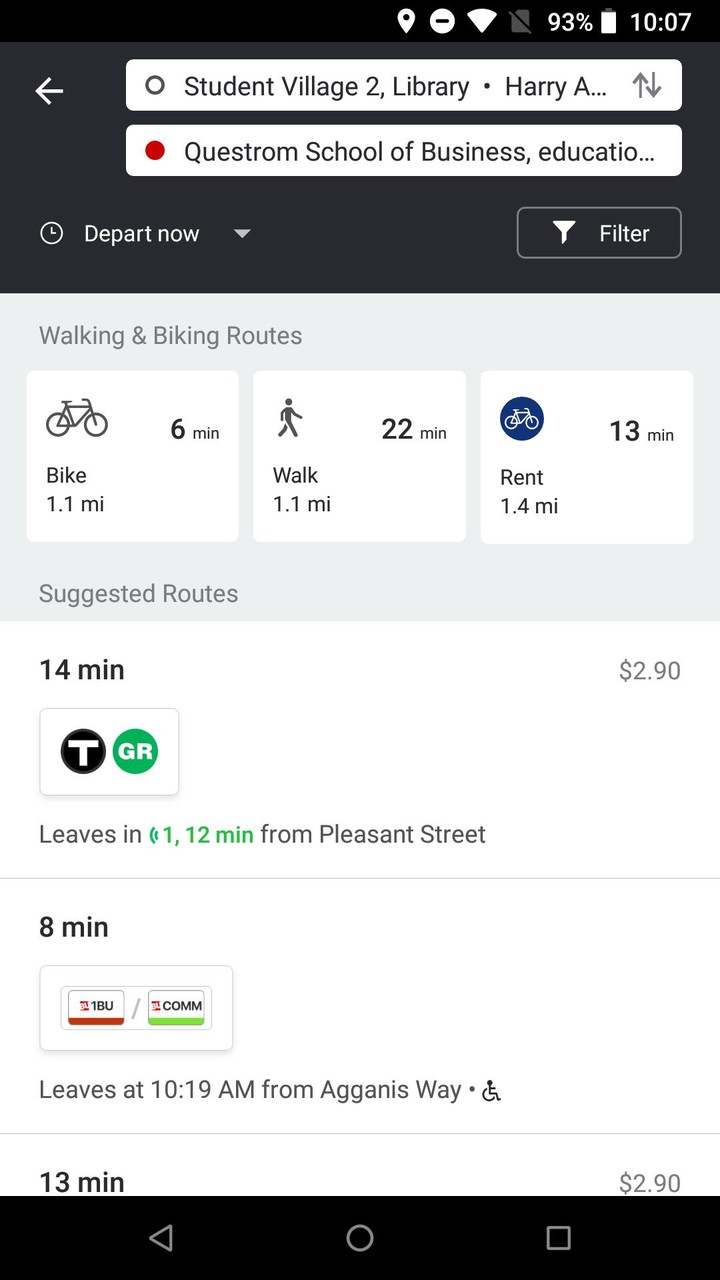
Task: Edit the Questrom School of Business destination
Action: pos(404,151)
